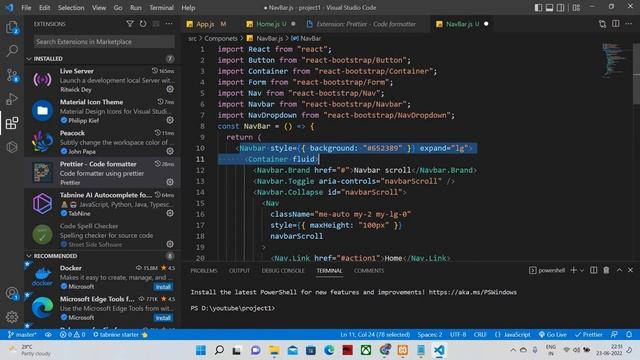Open changes icon in the editor toolbar
This screenshot has height=360, width=640.
[x=602, y=24]
